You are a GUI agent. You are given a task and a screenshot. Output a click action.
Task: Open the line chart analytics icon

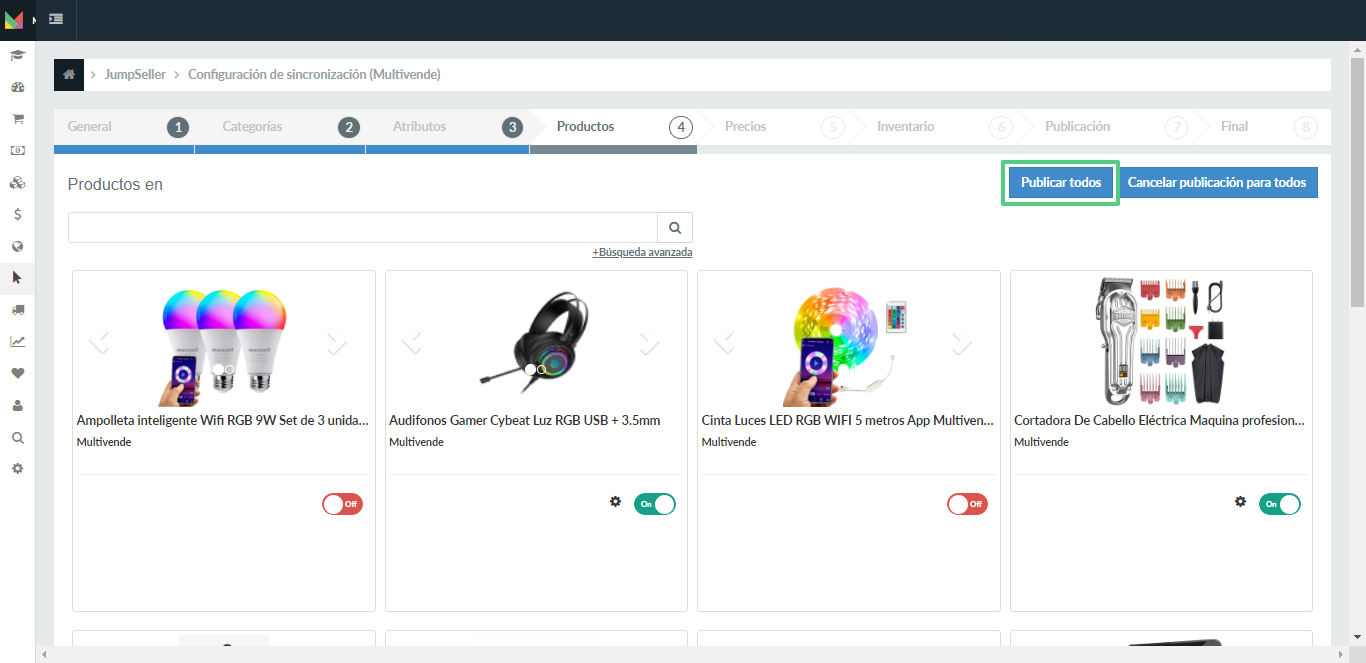(17, 341)
